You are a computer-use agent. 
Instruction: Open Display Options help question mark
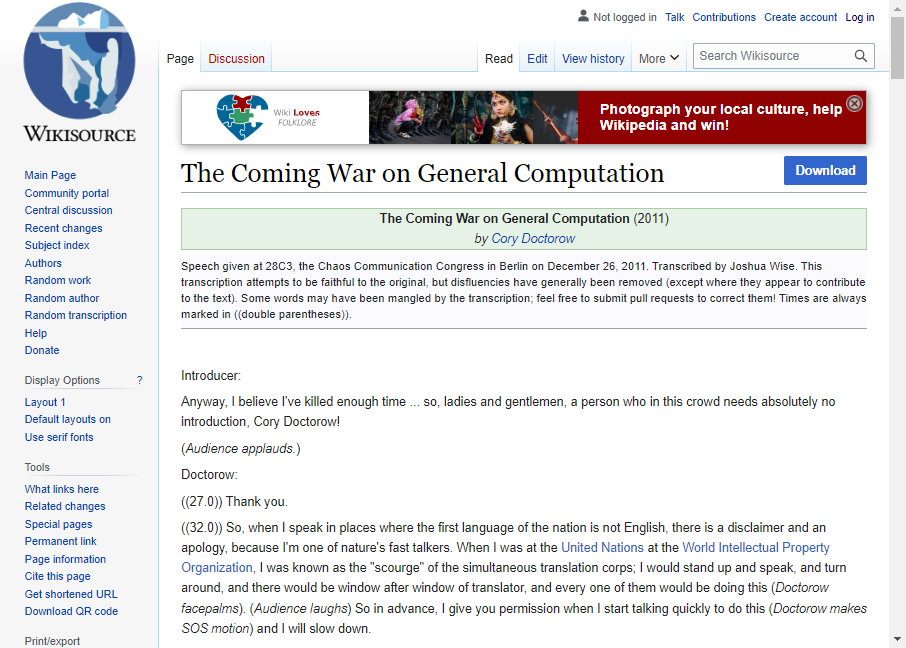(139, 380)
